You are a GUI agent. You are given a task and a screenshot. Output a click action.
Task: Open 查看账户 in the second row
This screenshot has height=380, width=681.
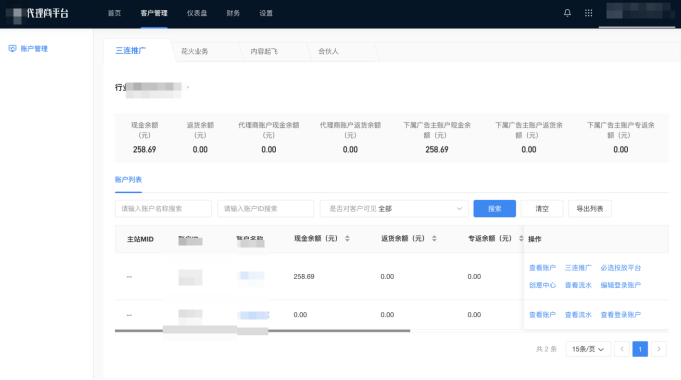click(x=542, y=314)
